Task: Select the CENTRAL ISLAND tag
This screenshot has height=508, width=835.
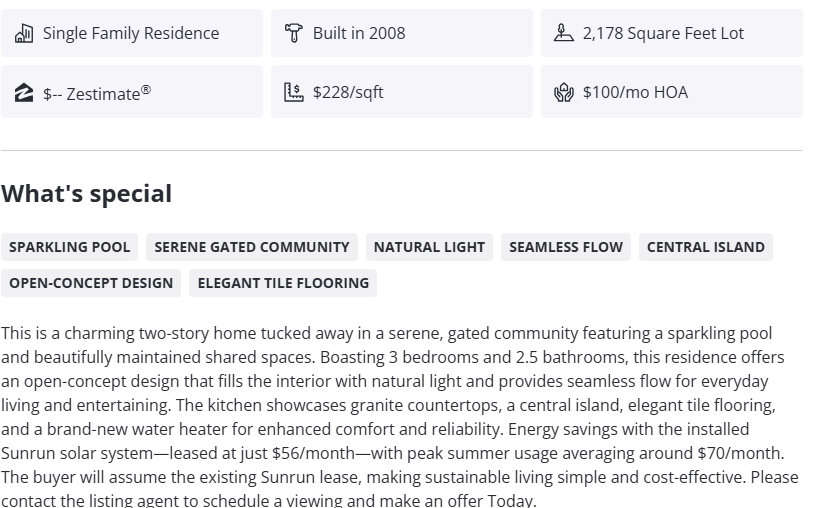Action: (706, 247)
